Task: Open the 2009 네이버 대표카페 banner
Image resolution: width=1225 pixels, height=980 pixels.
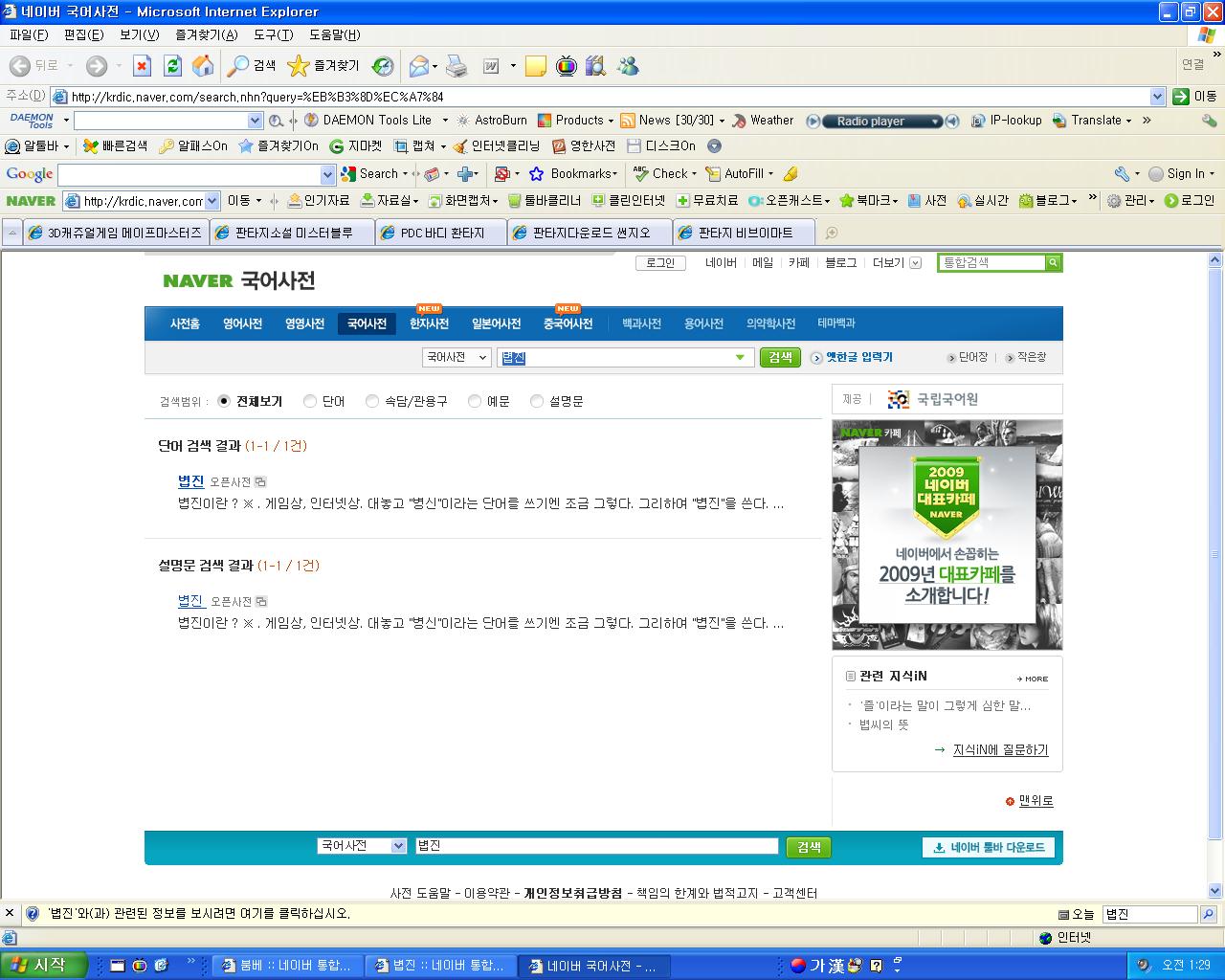Action: coord(947,534)
